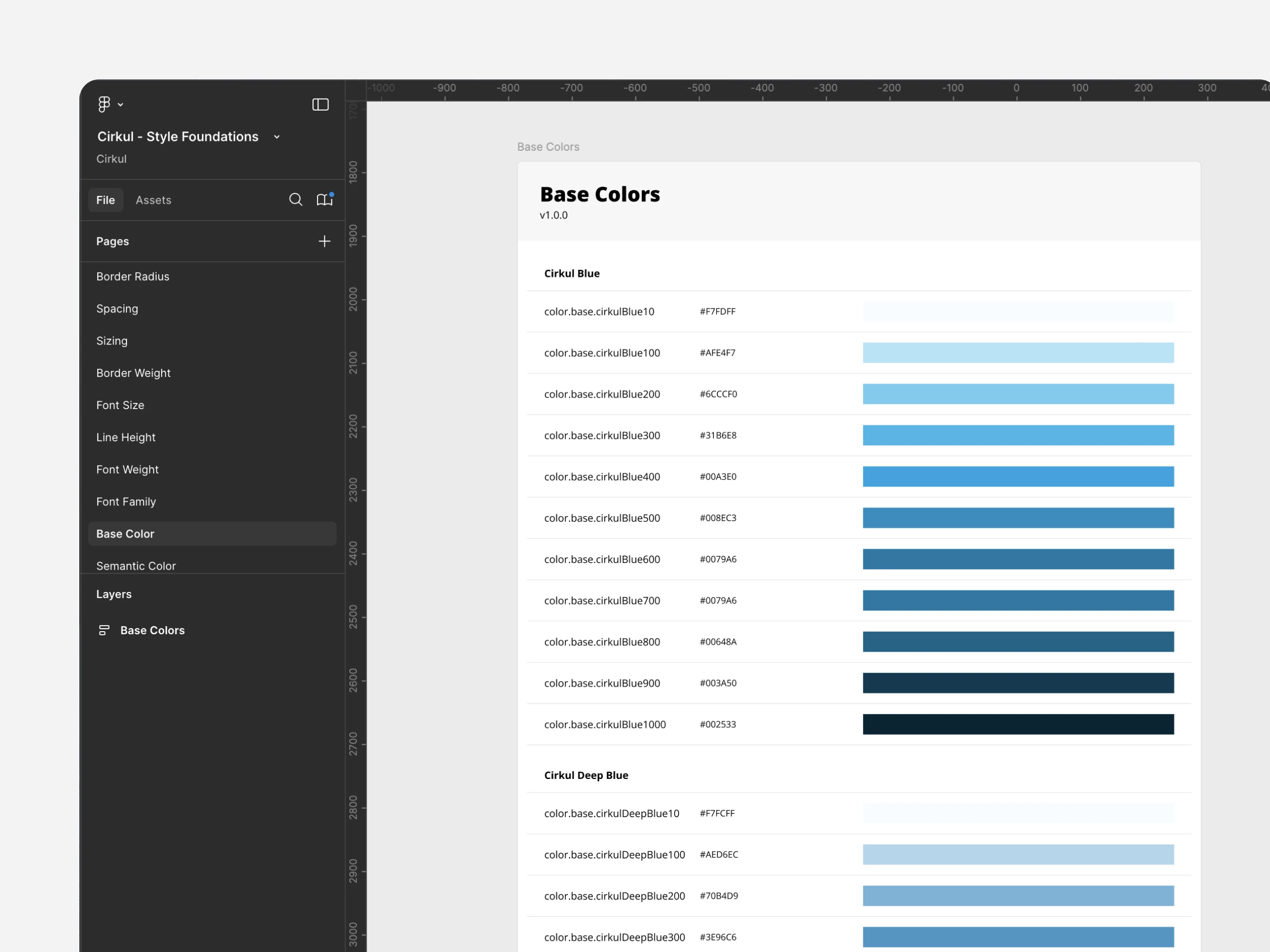Click the color.base.cirkulBlue400 token name
Image resolution: width=1270 pixels, height=952 pixels.
[602, 477]
